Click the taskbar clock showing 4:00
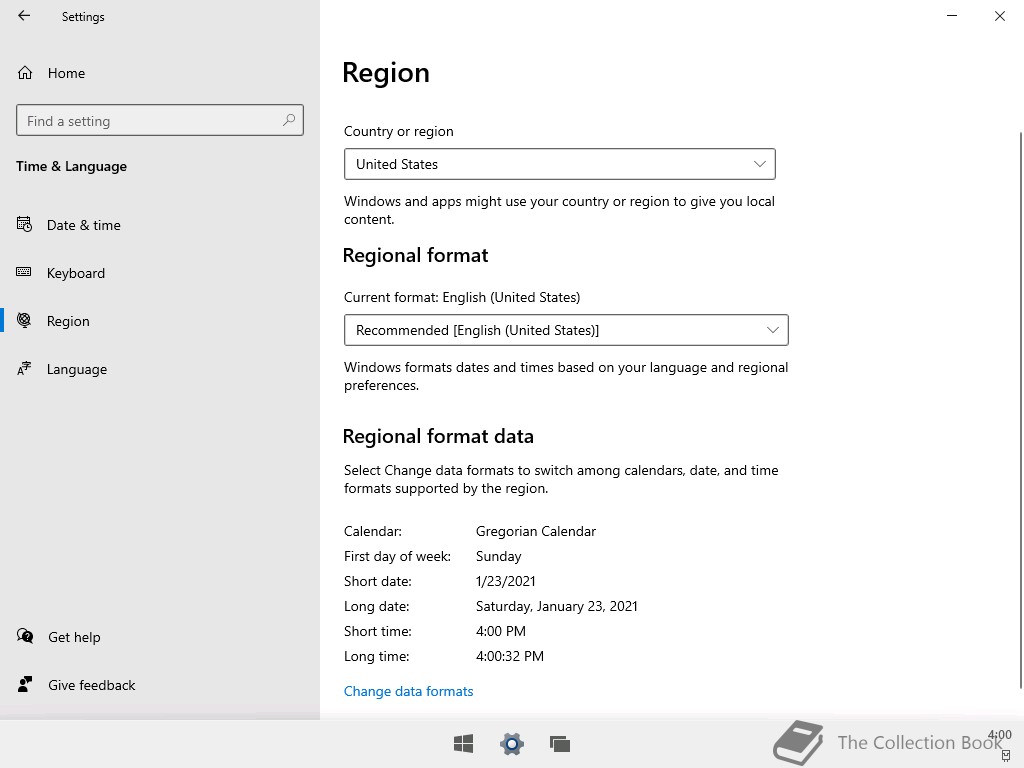1024x768 pixels. click(999, 735)
